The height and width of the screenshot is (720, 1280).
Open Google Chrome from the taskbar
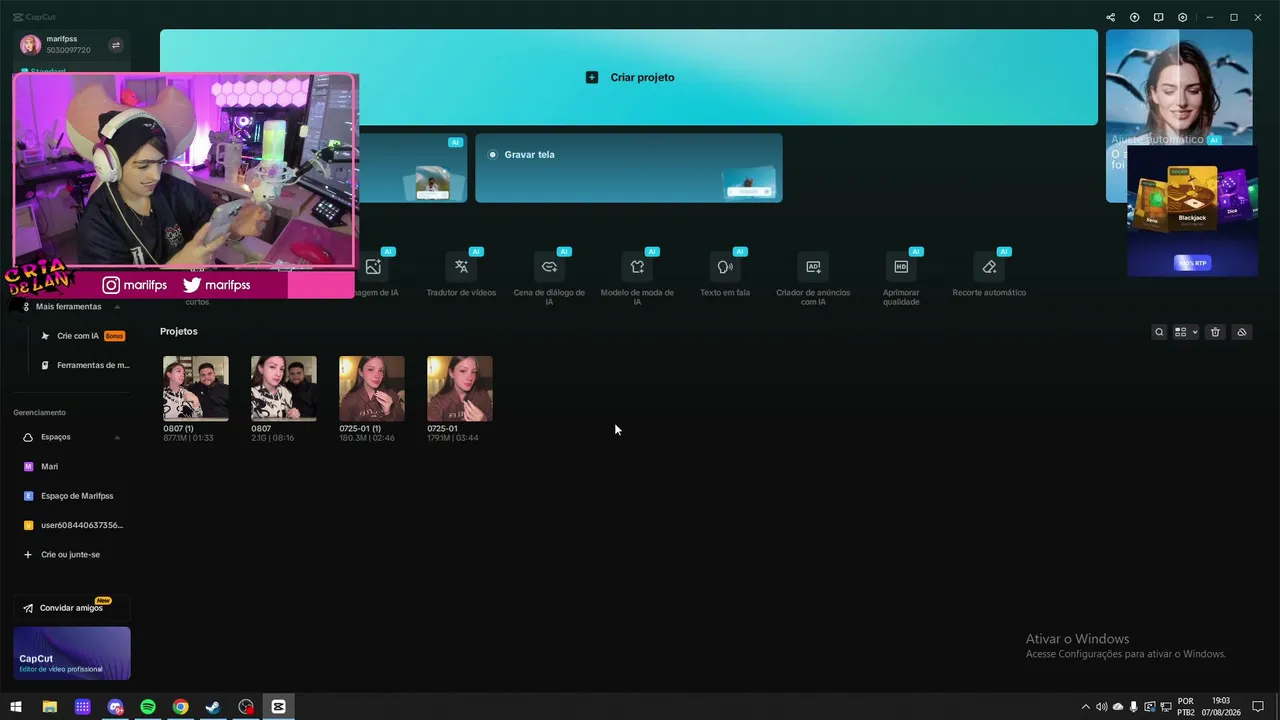tap(180, 707)
